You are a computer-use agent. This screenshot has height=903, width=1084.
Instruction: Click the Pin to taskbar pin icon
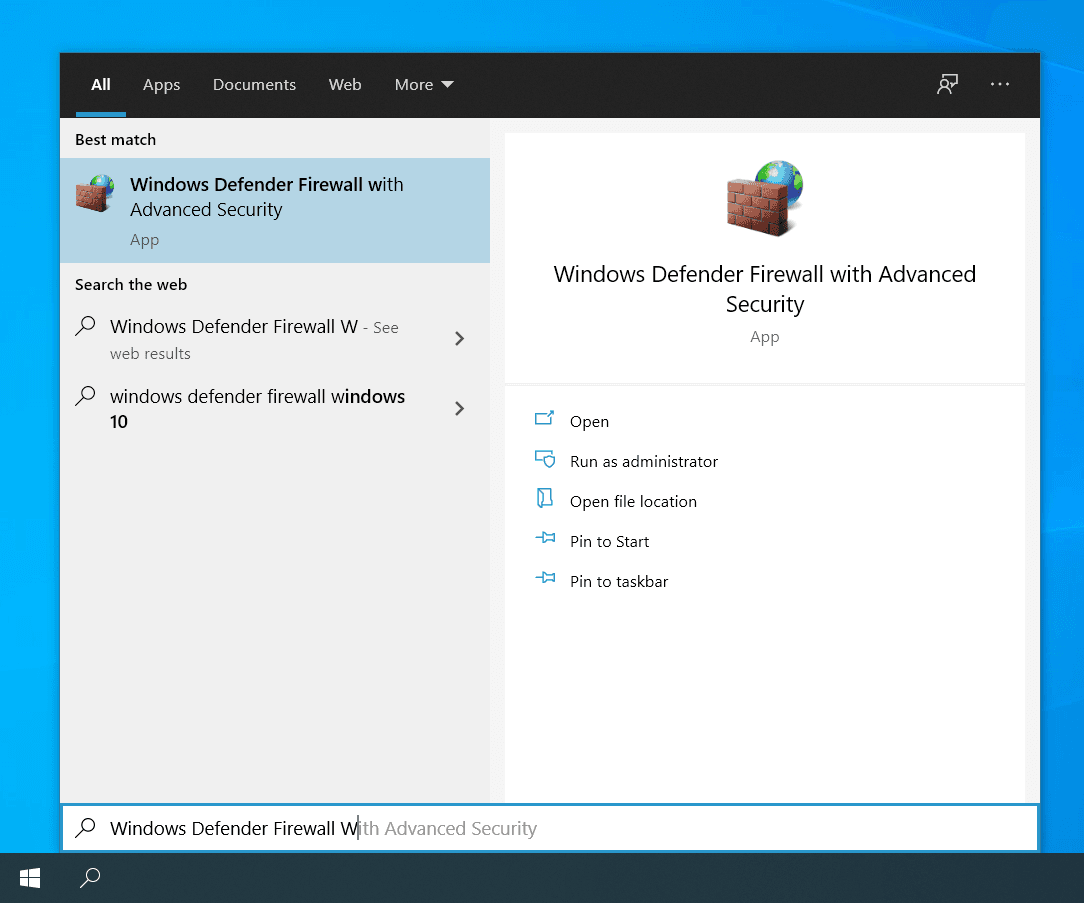(x=545, y=580)
